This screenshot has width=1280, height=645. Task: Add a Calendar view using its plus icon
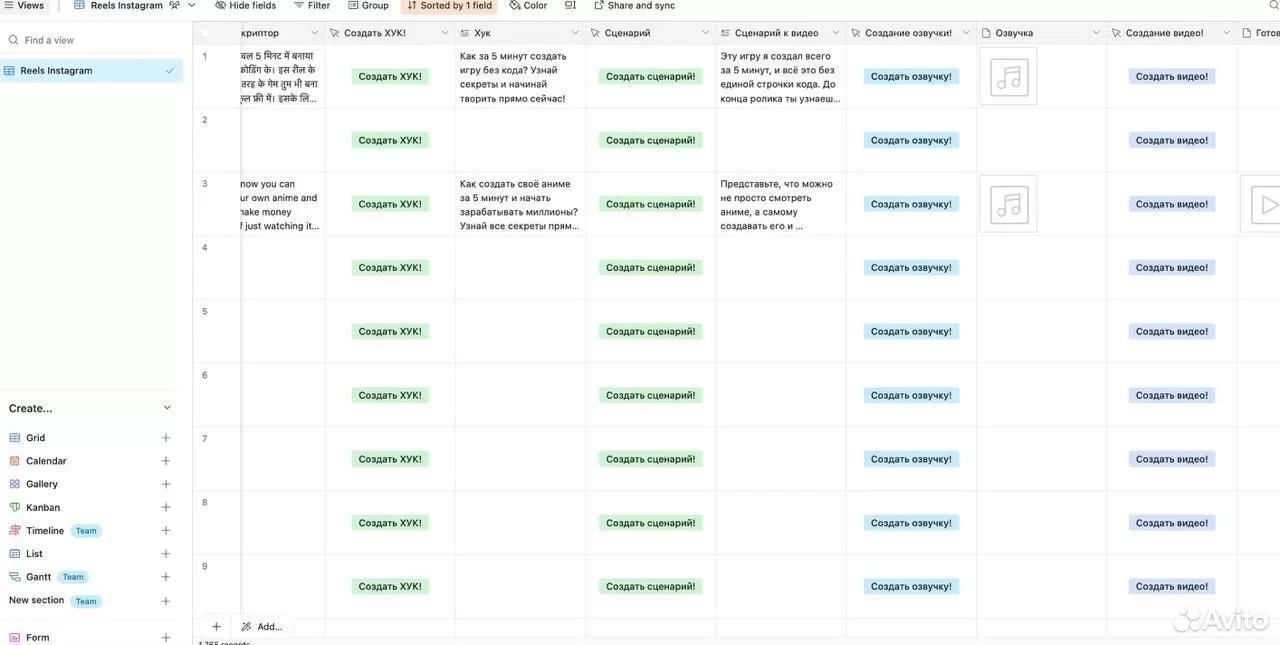click(x=166, y=461)
